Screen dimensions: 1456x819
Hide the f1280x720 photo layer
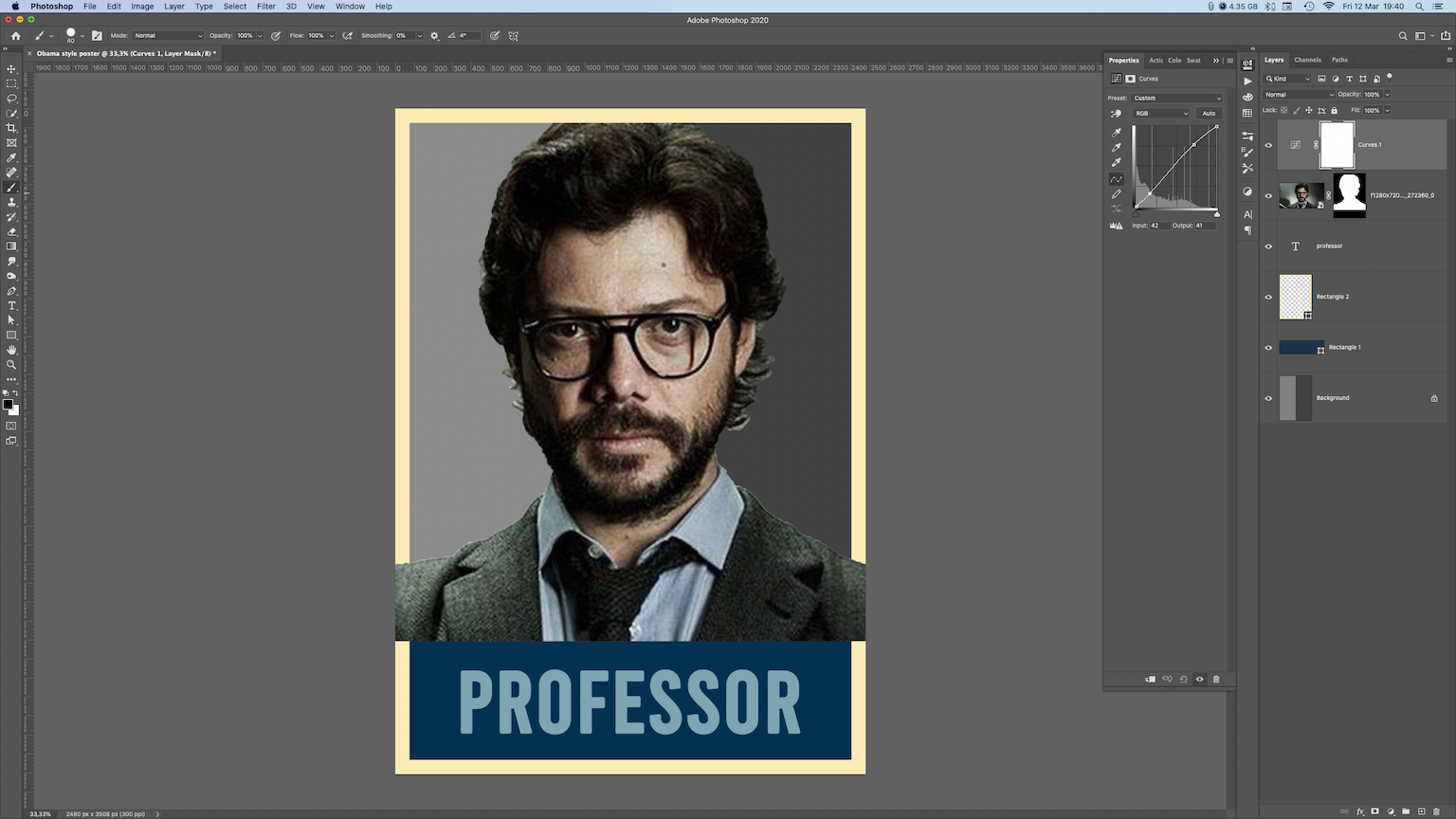pyautogui.click(x=1268, y=195)
